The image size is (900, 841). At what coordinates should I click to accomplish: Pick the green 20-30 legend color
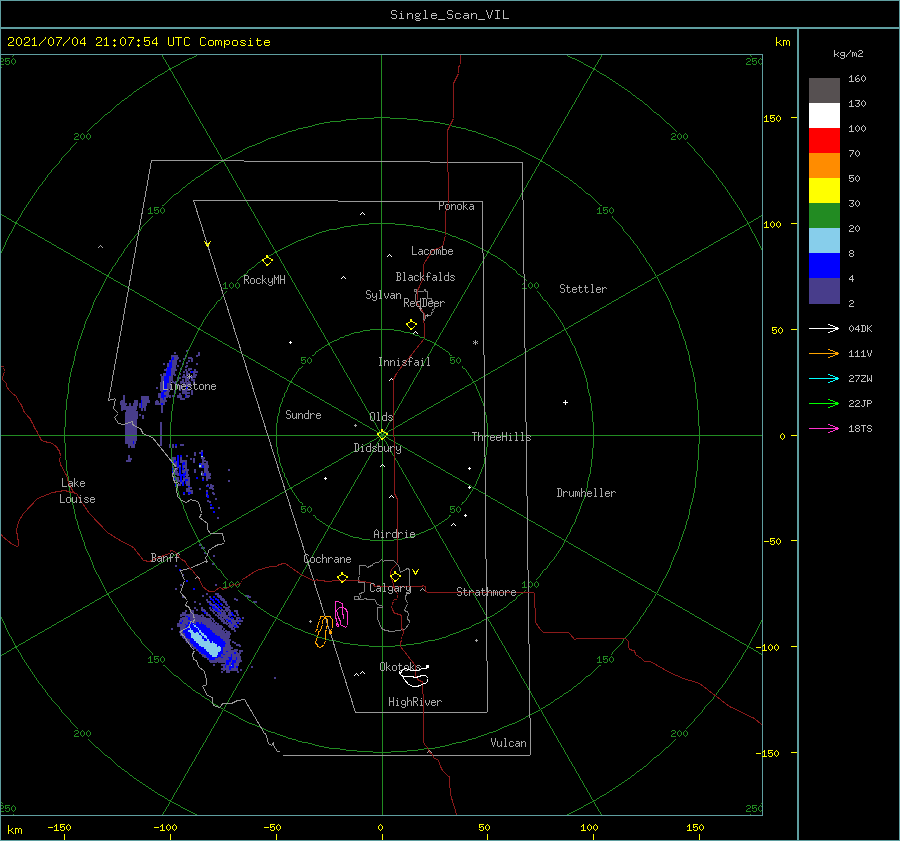pyautogui.click(x=824, y=215)
